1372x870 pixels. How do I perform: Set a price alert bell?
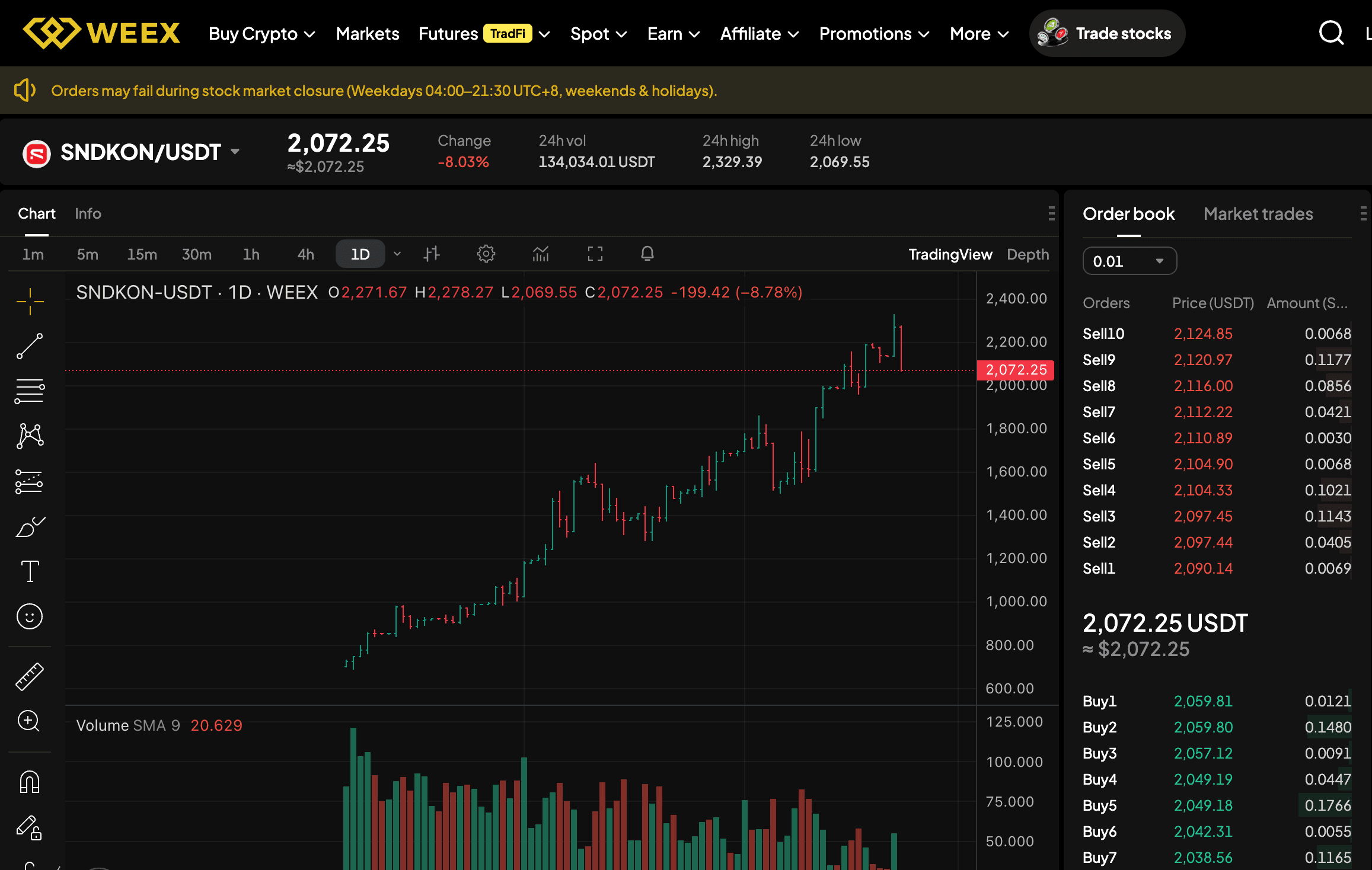tap(647, 254)
